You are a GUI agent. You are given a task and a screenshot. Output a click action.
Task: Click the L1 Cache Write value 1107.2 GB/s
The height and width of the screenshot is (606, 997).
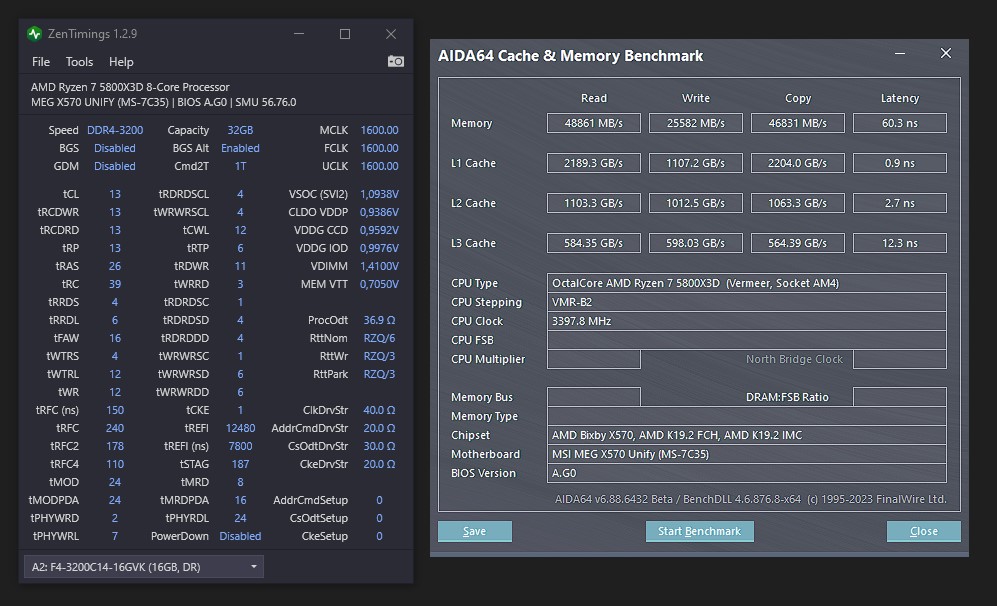click(x=696, y=163)
